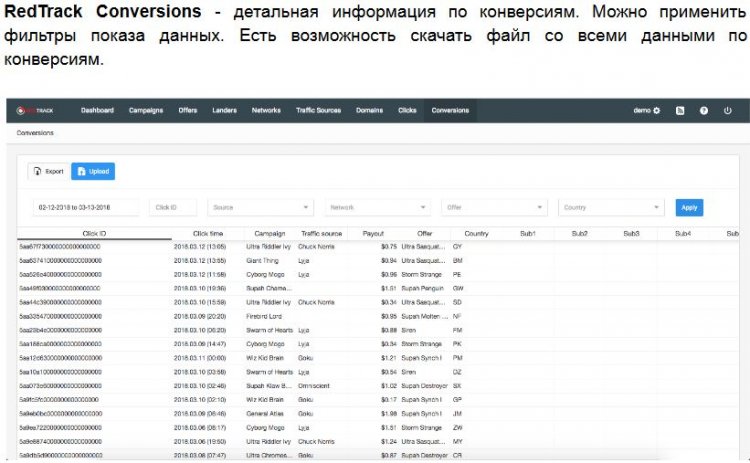Select the Supah Penguin offer cell

[422, 288]
